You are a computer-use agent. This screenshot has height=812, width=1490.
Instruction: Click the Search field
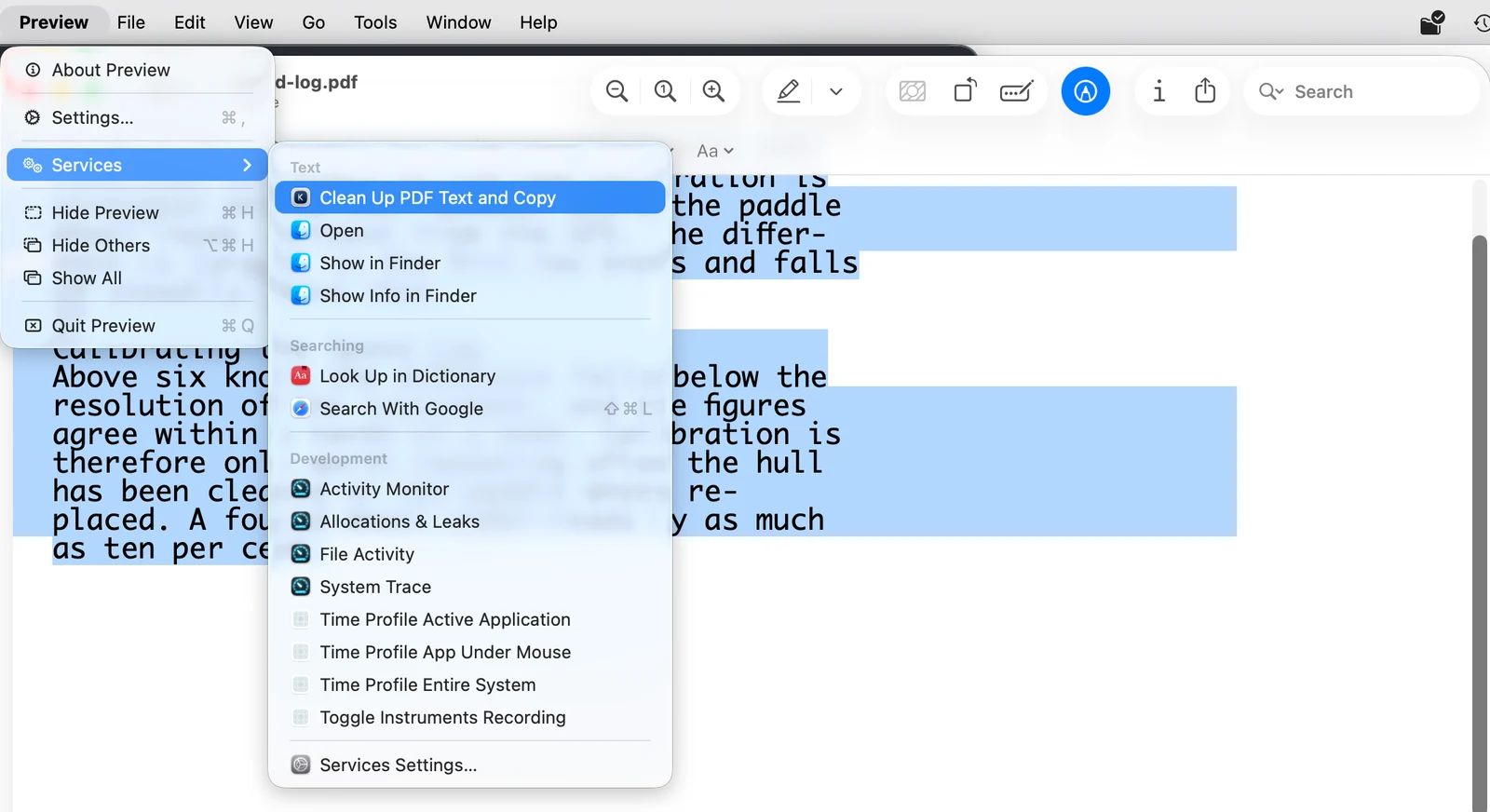point(1361,91)
